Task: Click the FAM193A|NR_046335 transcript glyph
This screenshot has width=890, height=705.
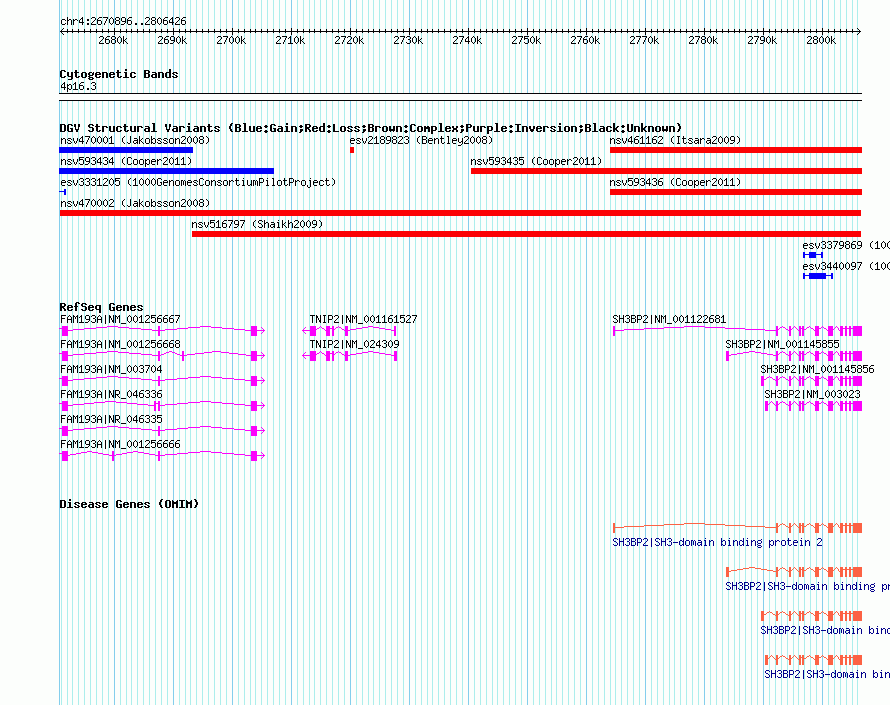Action: [x=162, y=430]
